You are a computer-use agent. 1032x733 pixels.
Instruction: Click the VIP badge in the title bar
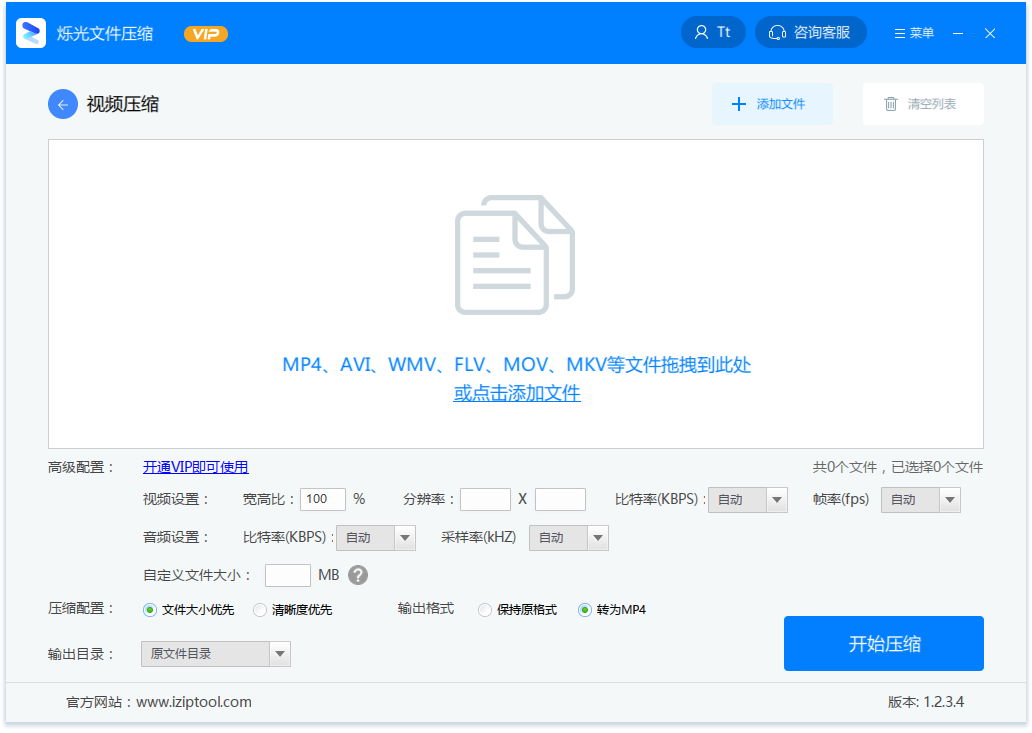click(x=205, y=31)
